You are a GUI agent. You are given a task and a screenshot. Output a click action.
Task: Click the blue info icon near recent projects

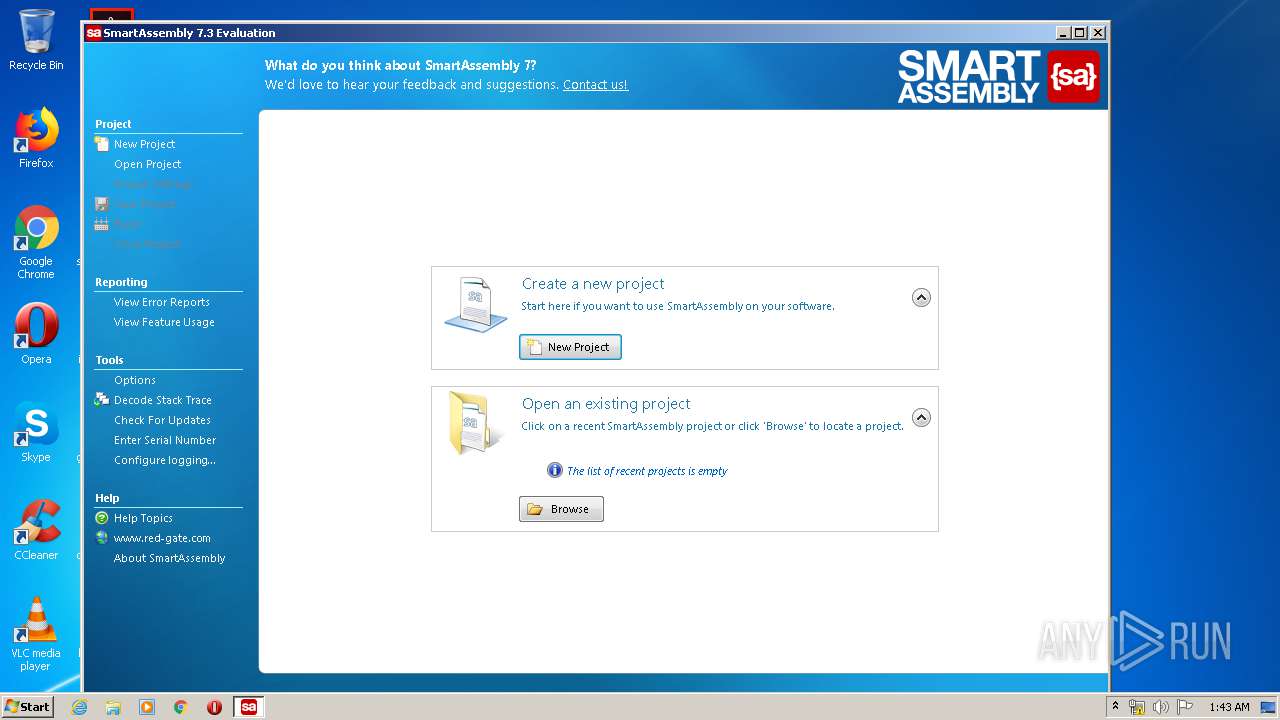[555, 470]
